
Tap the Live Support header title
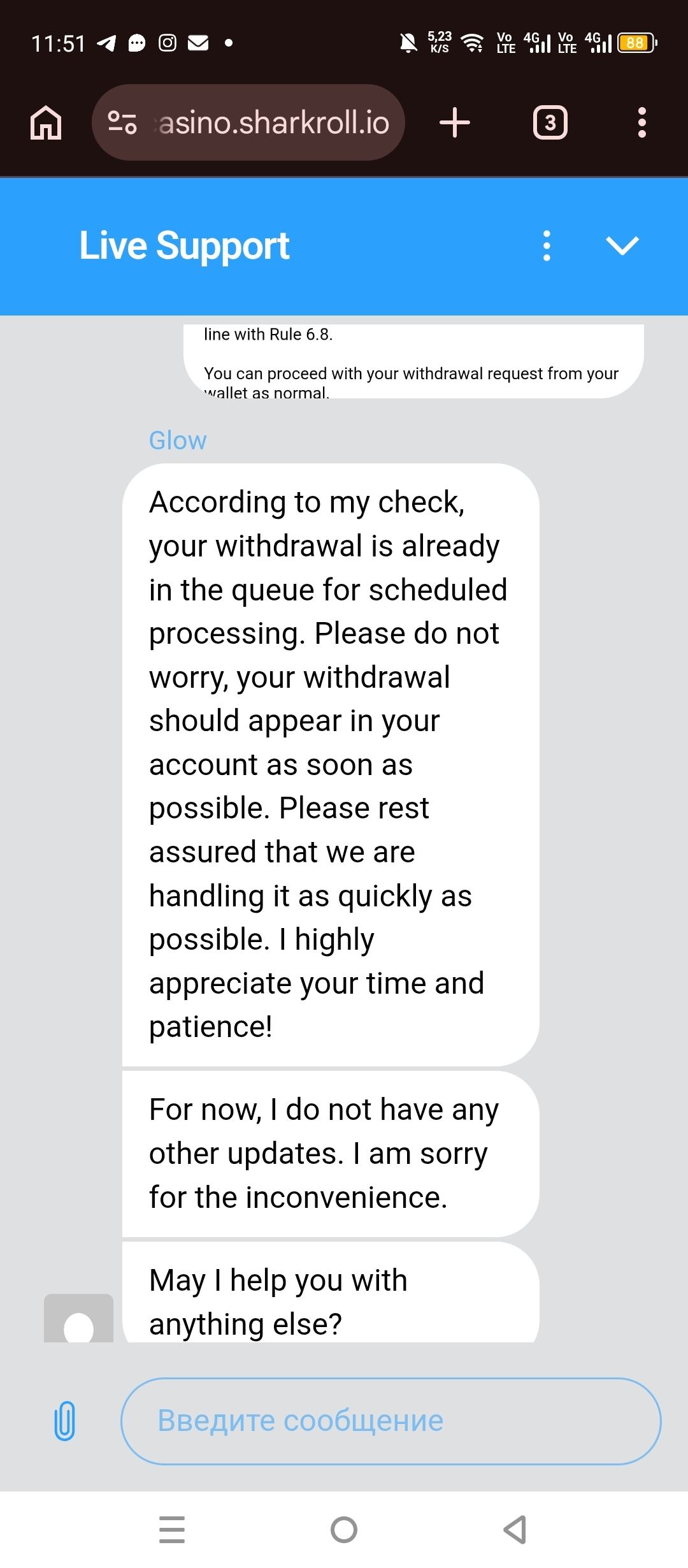click(x=184, y=246)
